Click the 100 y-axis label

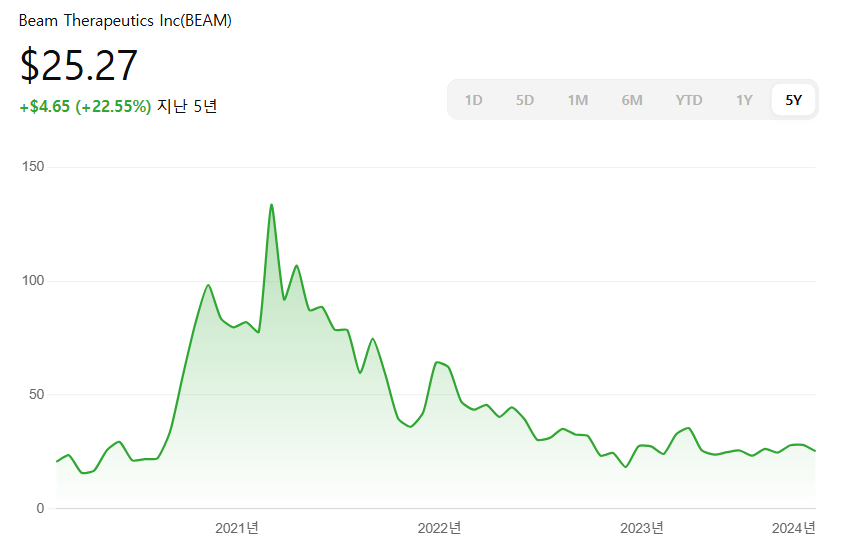pos(33,280)
